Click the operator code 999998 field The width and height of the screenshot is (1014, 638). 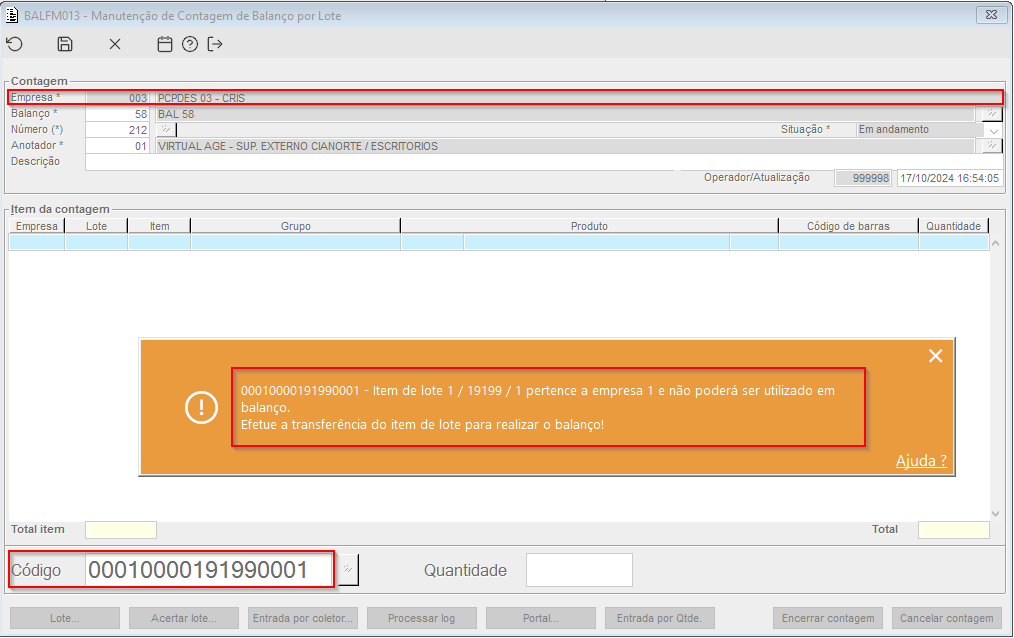pyautogui.click(x=863, y=178)
